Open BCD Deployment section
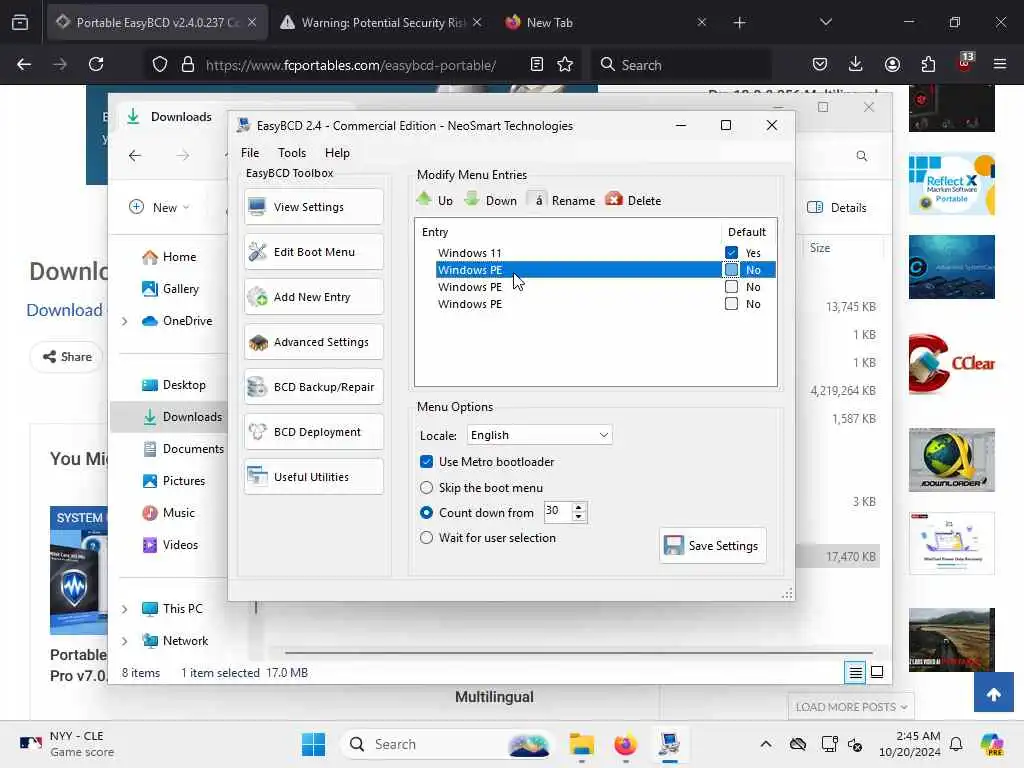The image size is (1024, 768). pos(313,432)
